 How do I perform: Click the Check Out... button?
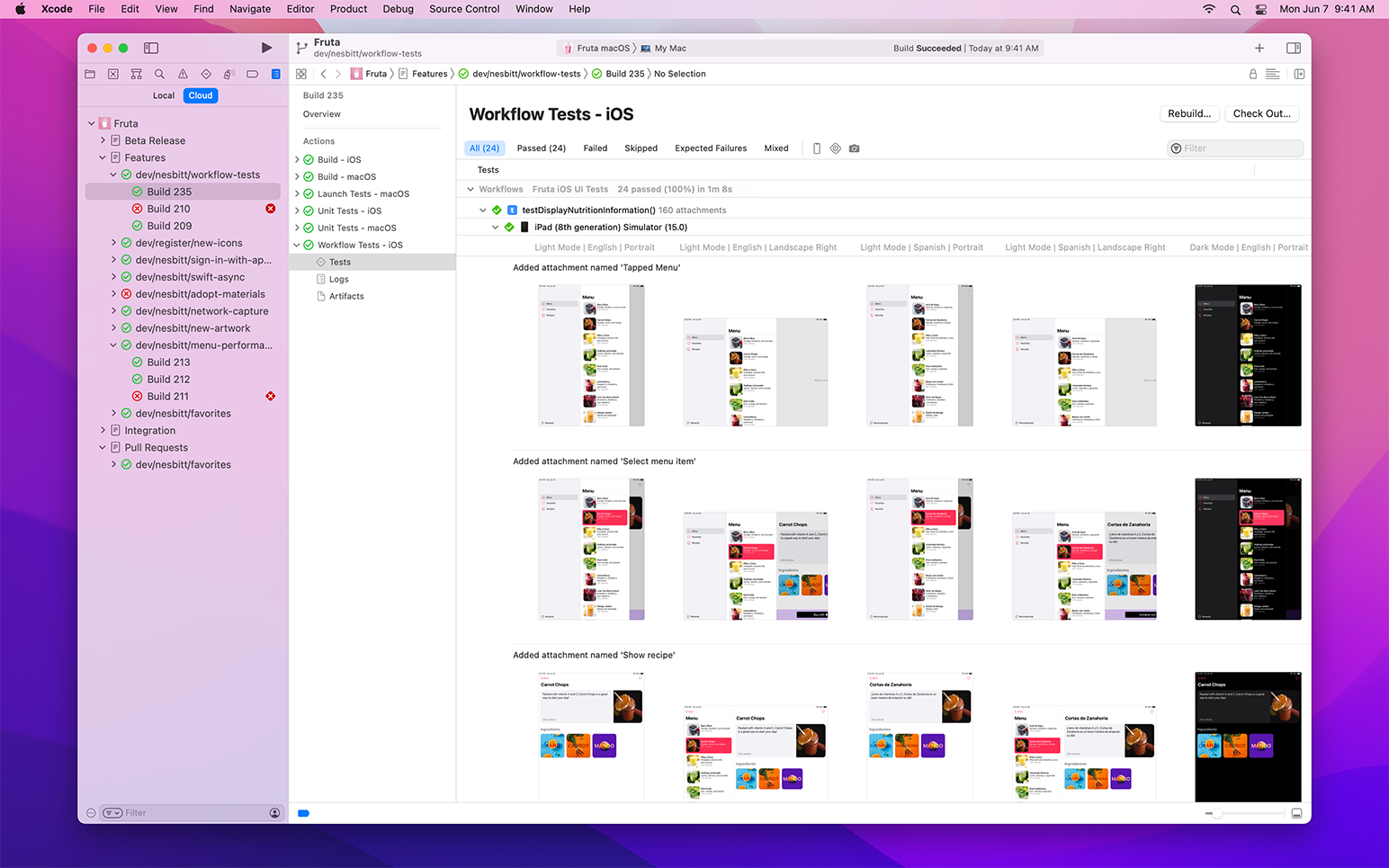(1261, 113)
